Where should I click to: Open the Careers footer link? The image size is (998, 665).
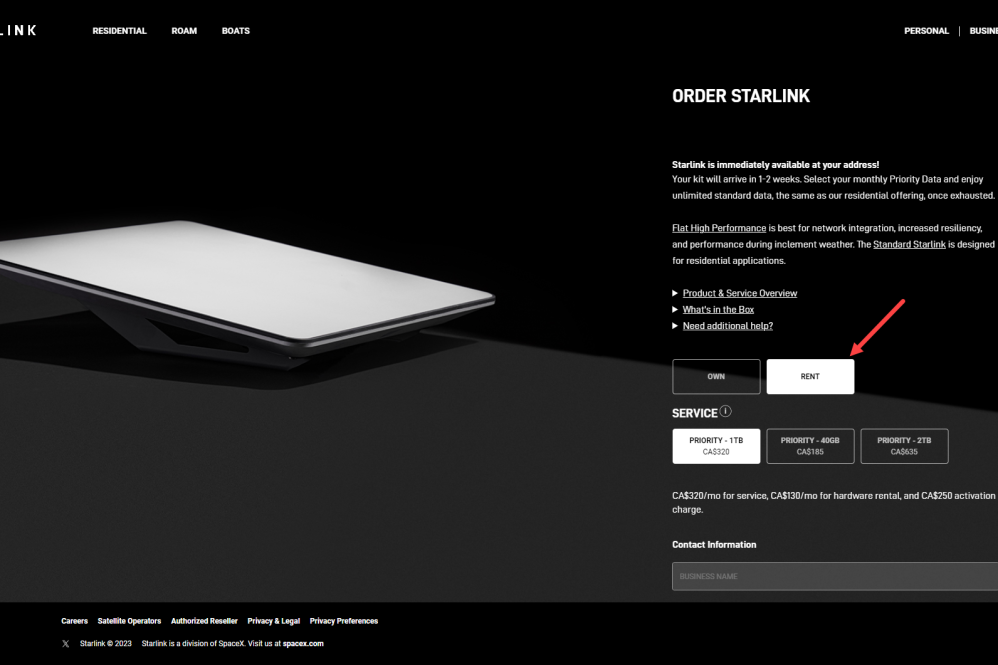coord(74,621)
